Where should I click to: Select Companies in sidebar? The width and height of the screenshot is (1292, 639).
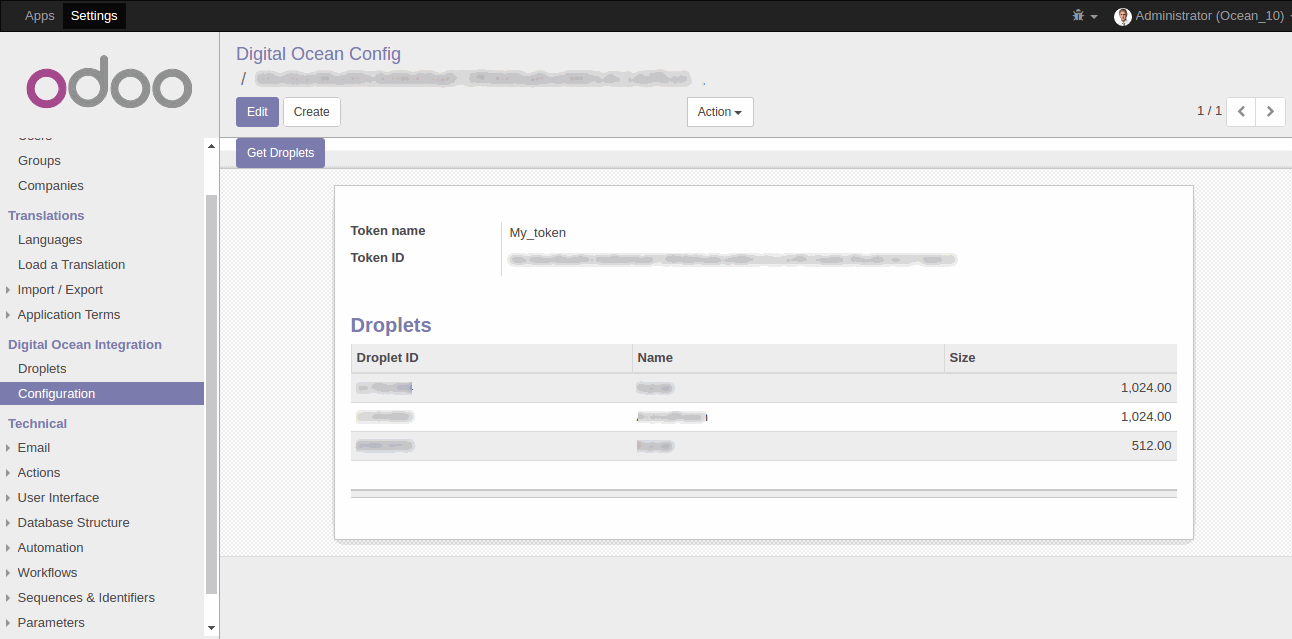(51, 186)
